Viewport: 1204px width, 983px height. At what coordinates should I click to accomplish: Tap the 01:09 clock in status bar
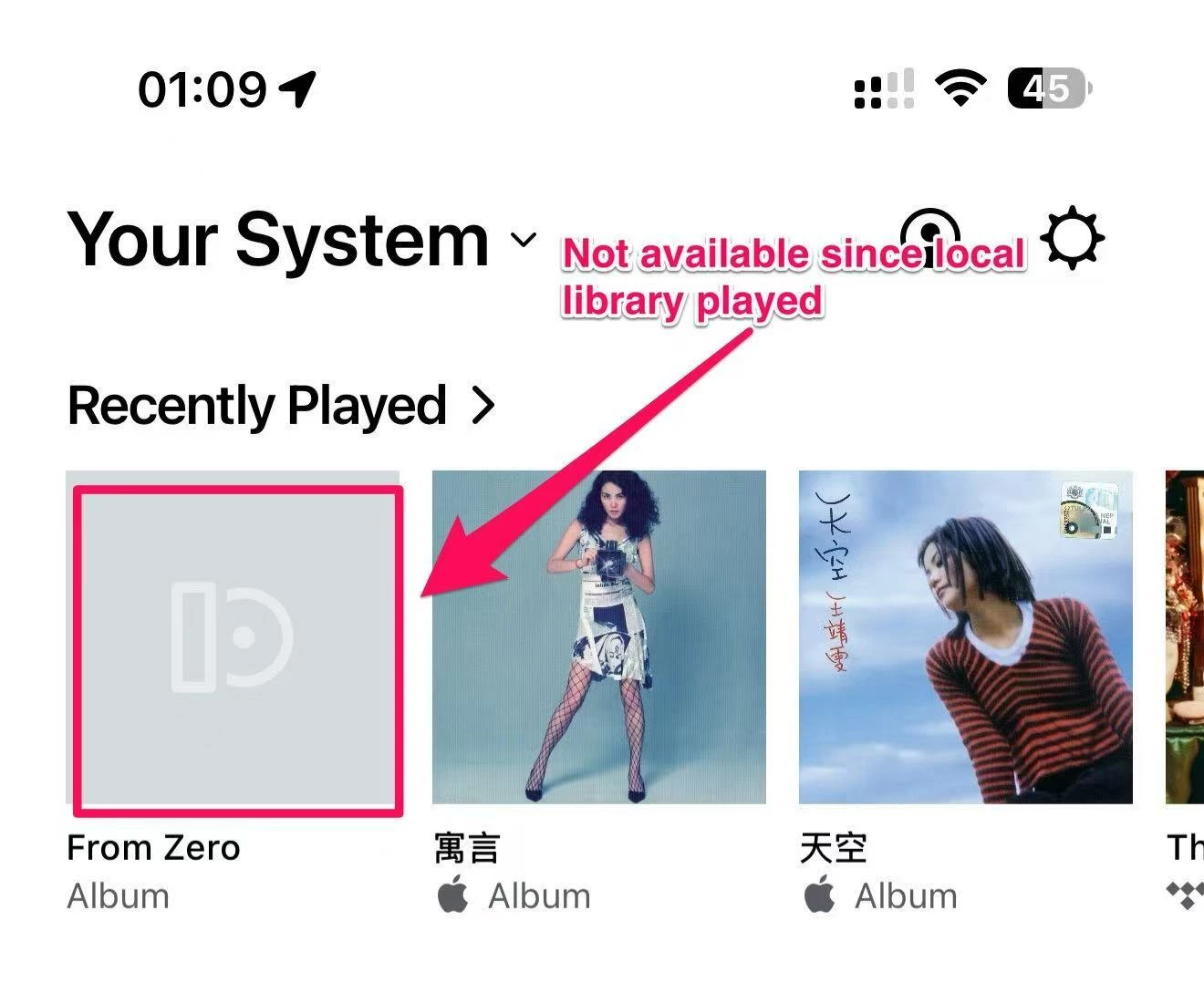tap(202, 89)
